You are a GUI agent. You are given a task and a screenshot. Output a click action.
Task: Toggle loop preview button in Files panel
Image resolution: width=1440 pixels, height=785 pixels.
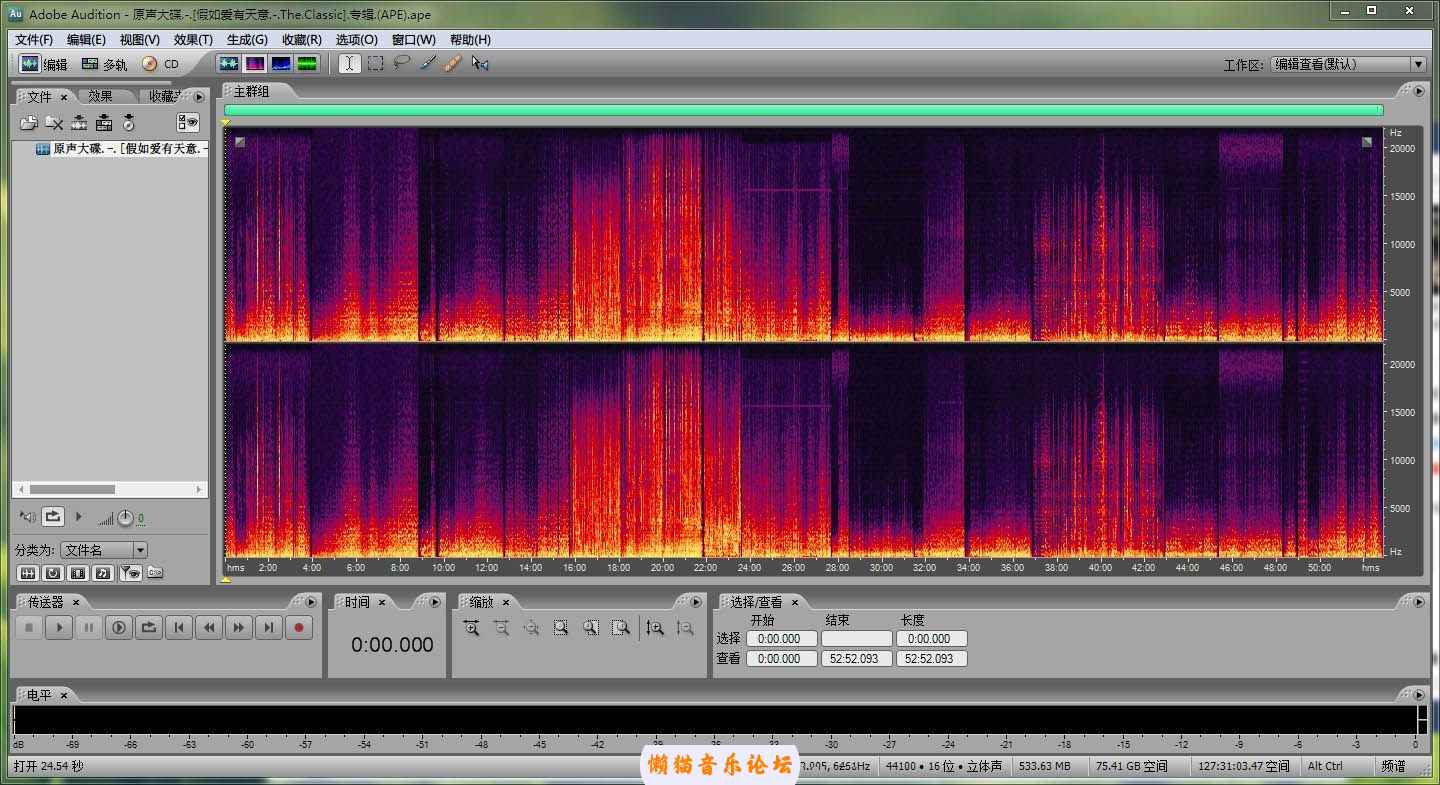(x=53, y=517)
